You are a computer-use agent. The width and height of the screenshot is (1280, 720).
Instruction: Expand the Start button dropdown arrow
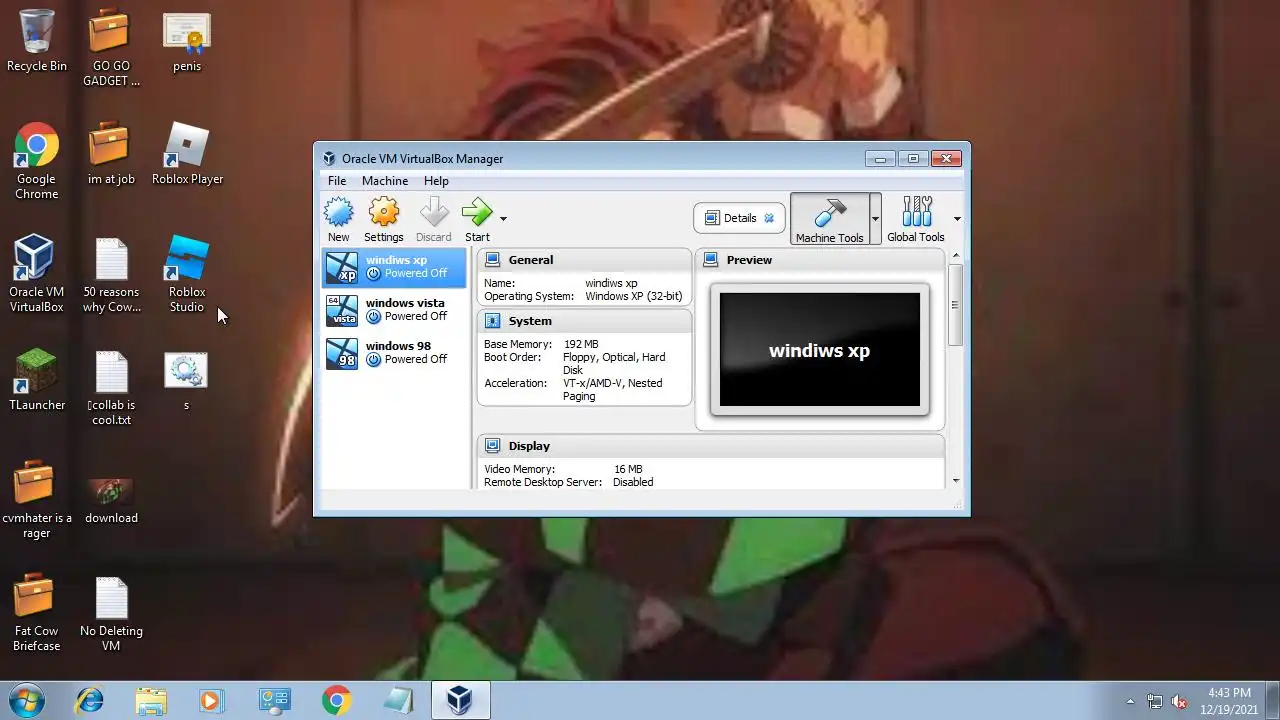click(x=503, y=218)
